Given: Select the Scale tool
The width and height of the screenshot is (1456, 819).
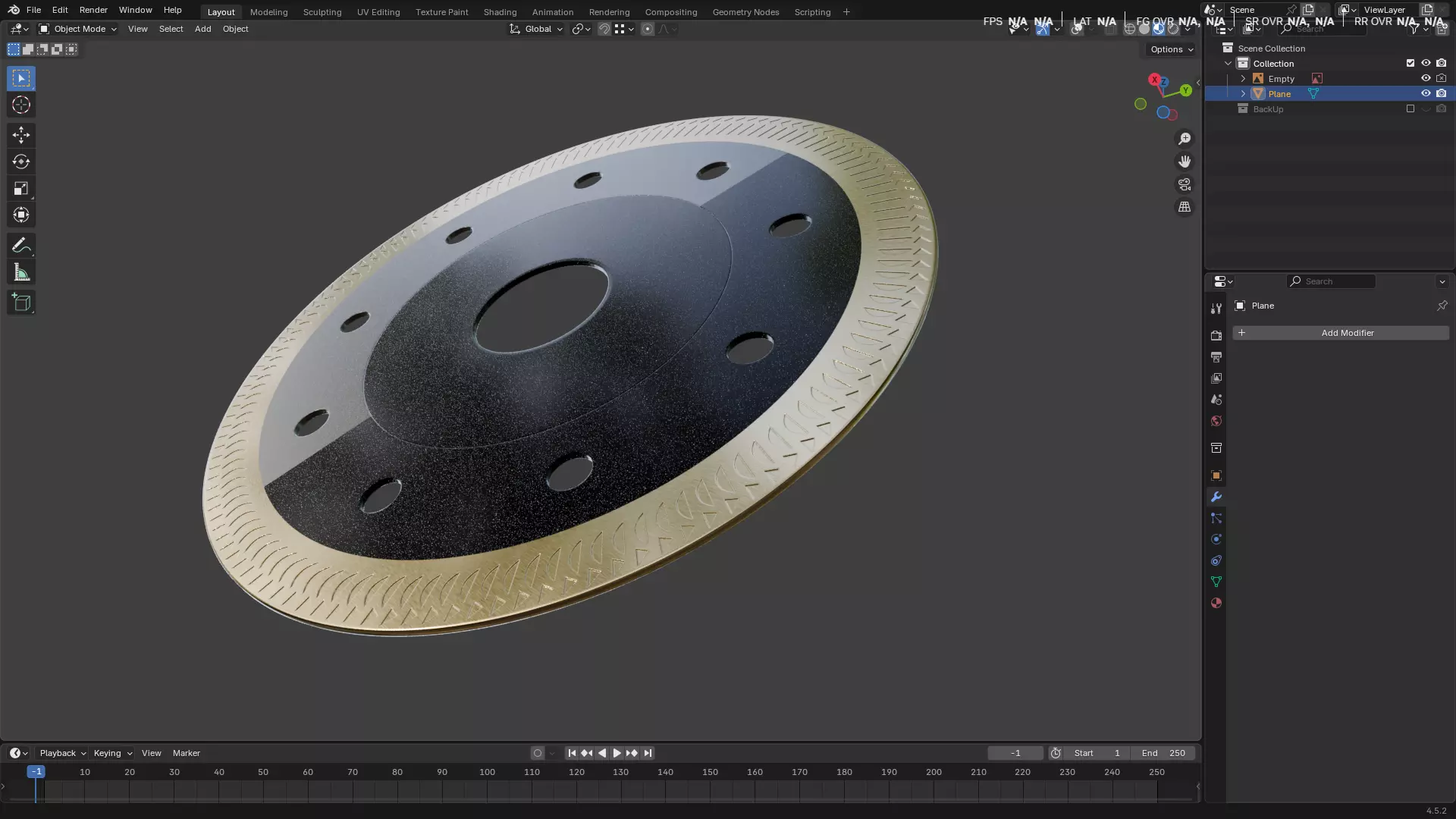Looking at the screenshot, I should [21, 188].
